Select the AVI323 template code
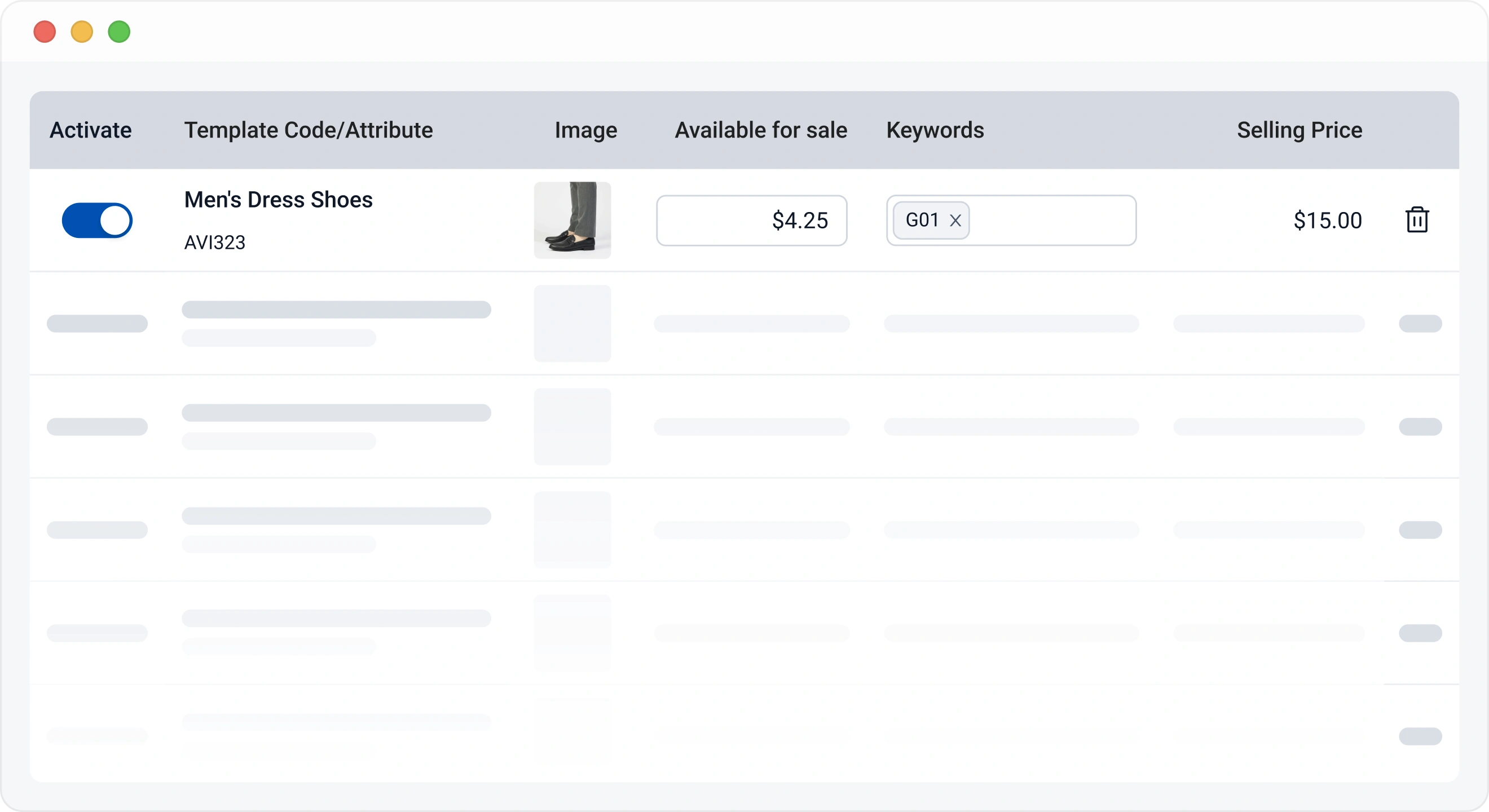Viewport: 1489px width, 812px height. tap(214, 242)
